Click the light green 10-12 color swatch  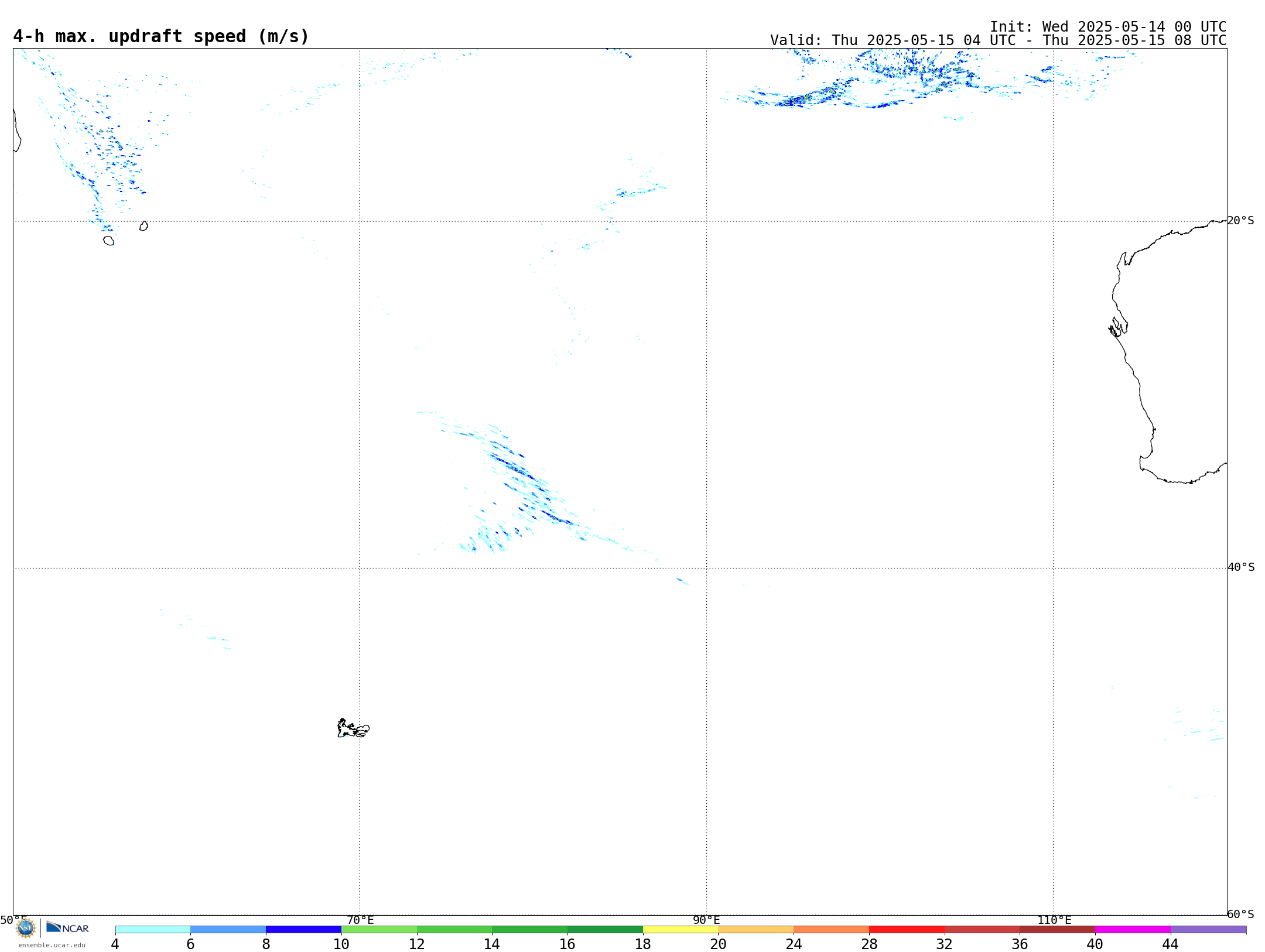pos(379,929)
